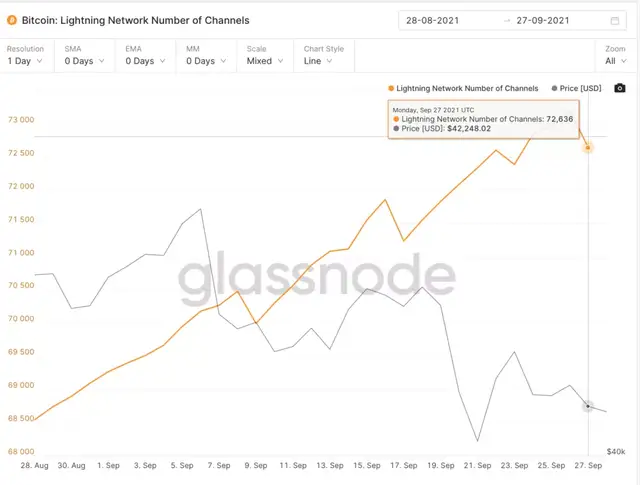Open the EMA 0 Days dropdown

pyautogui.click(x=145, y=56)
